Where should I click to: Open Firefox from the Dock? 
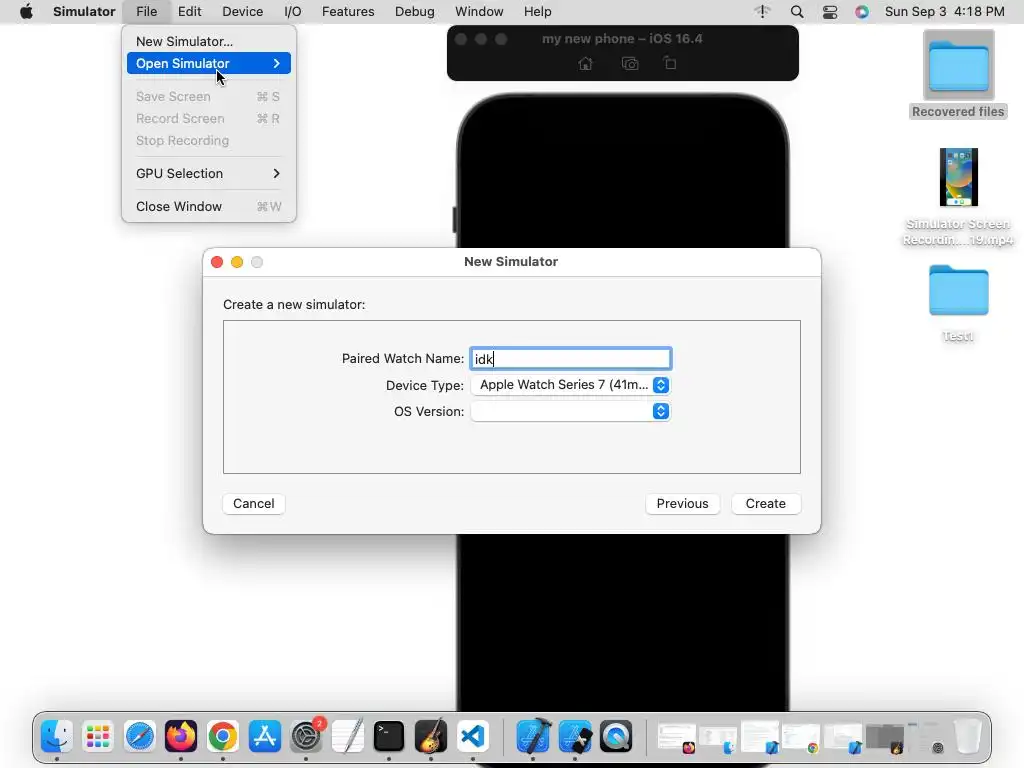pyautogui.click(x=181, y=737)
